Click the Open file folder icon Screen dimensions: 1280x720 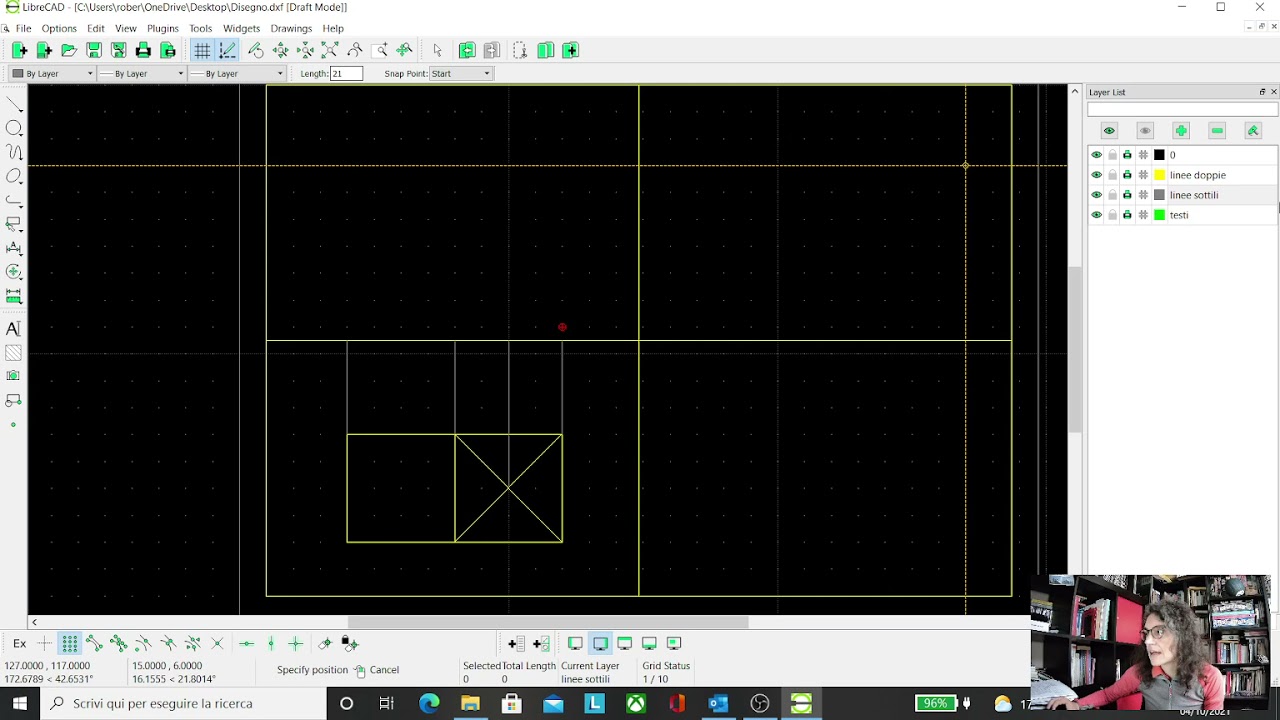coord(69,50)
